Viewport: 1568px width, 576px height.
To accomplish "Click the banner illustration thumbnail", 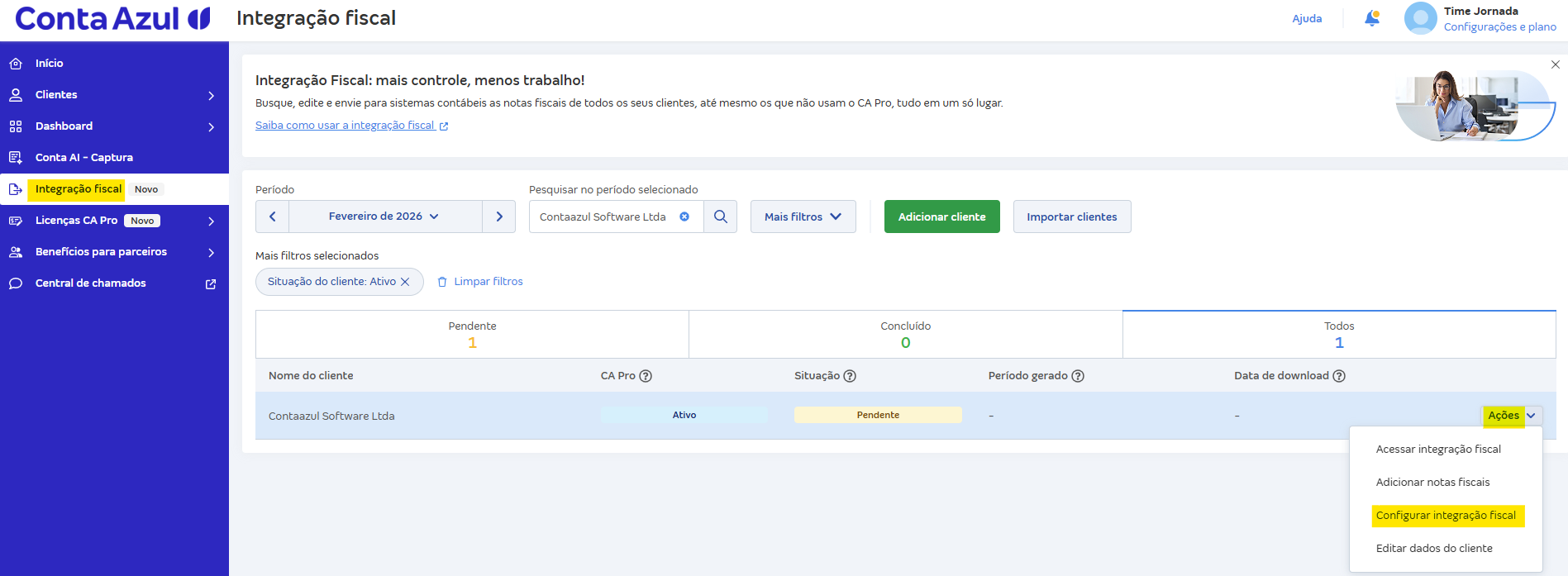I will click(1475, 105).
